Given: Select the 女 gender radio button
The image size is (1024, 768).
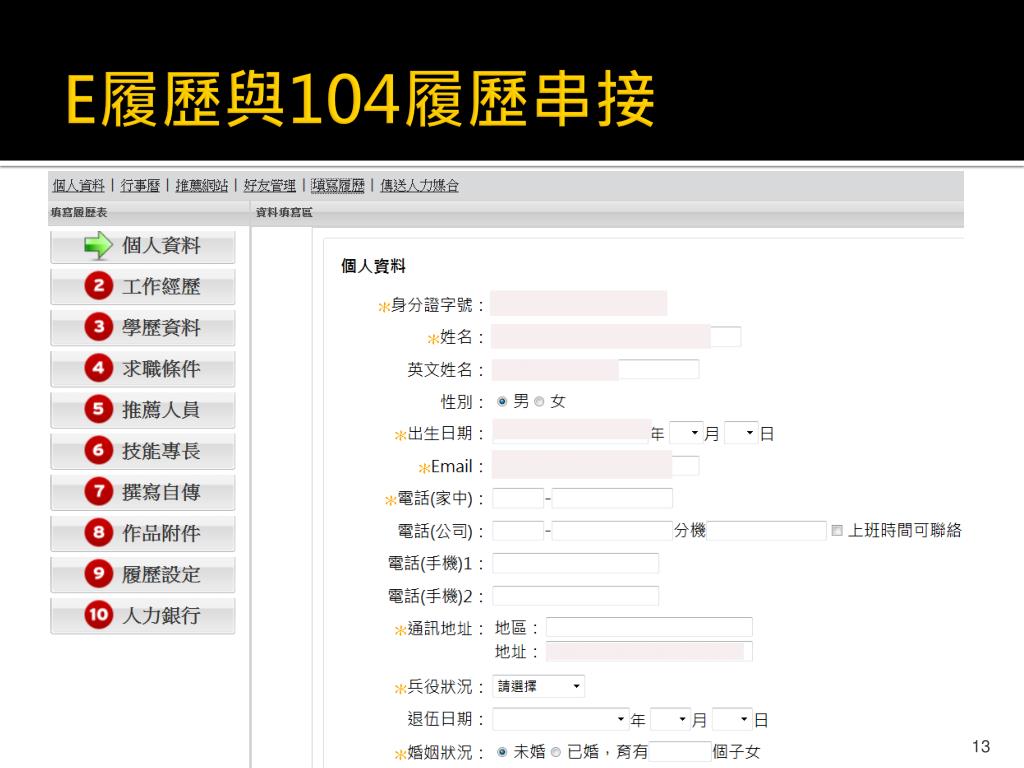Looking at the screenshot, I should (x=539, y=402).
